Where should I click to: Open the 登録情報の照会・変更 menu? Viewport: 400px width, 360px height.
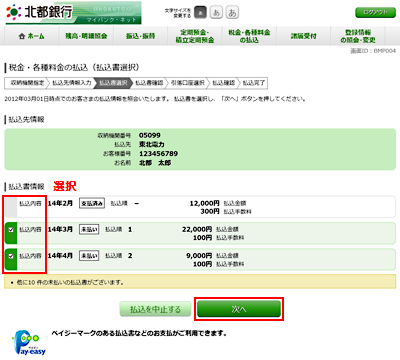[x=358, y=36]
